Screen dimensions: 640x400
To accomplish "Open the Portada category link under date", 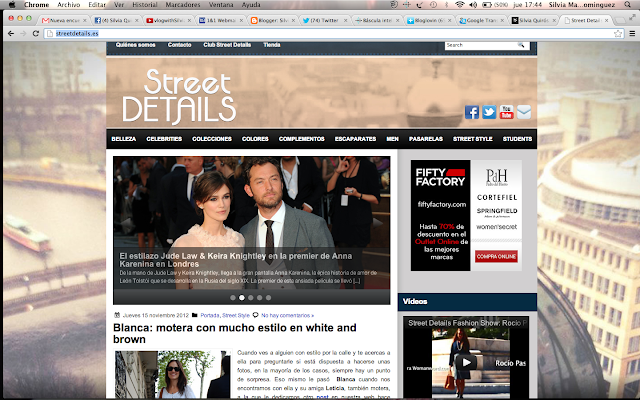I will click(x=210, y=315).
